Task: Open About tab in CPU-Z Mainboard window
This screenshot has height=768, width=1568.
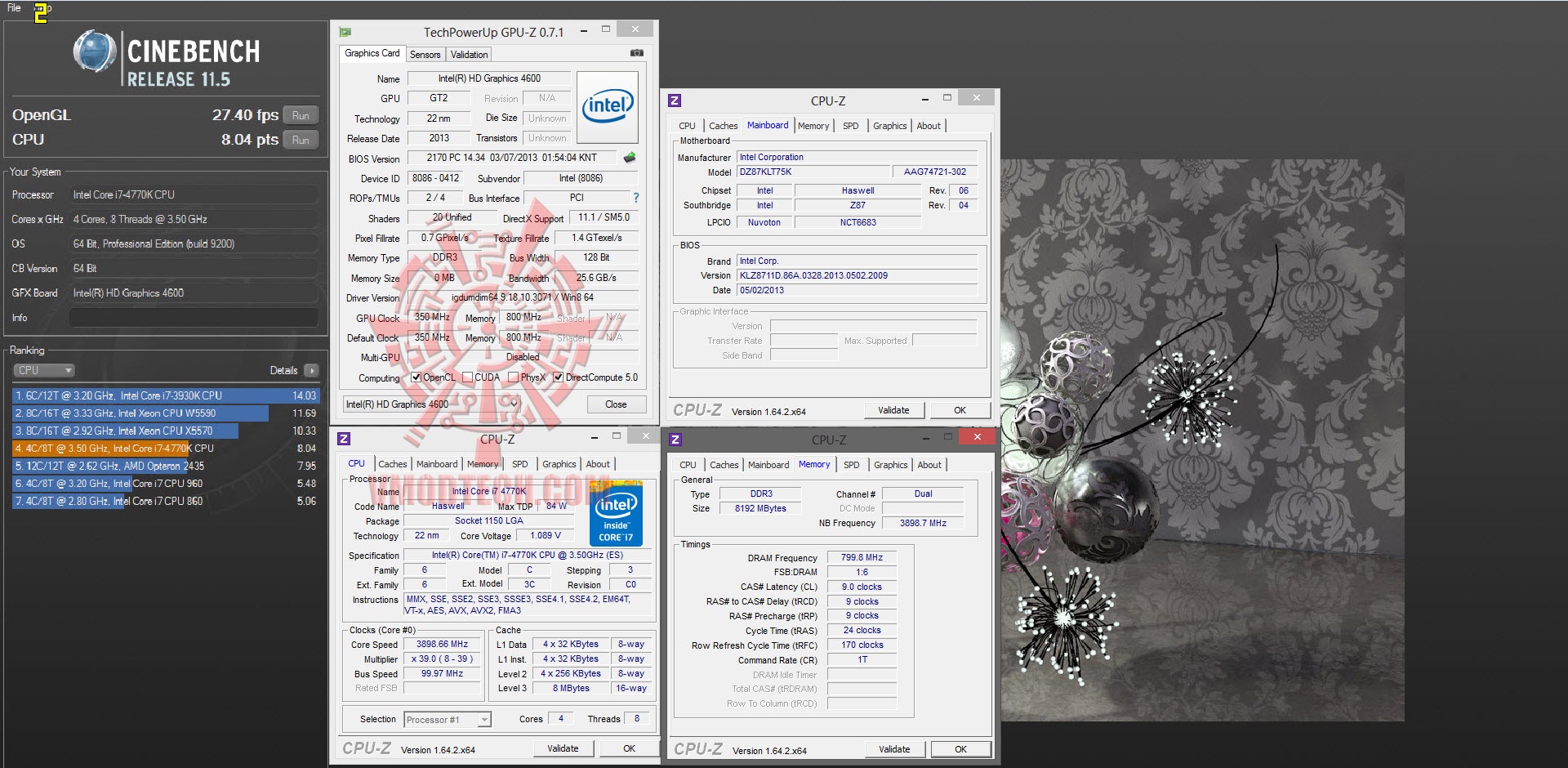Action: [929, 126]
